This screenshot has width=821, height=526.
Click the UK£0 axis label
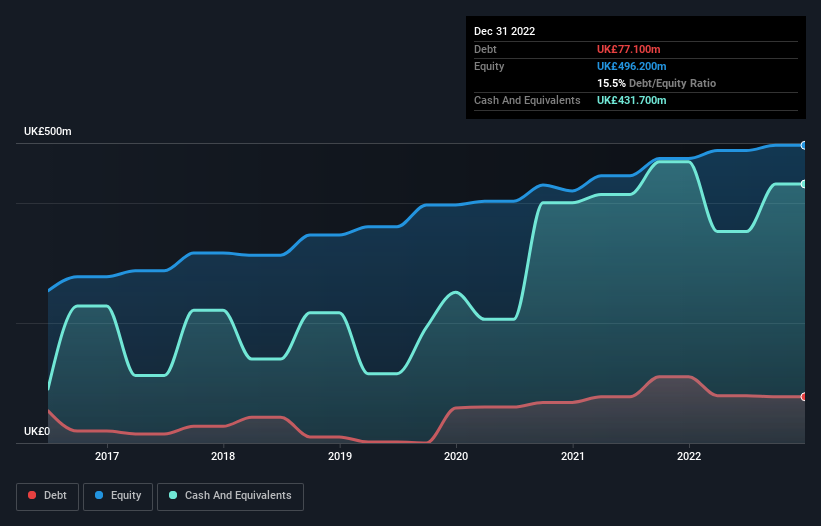[x=37, y=431]
